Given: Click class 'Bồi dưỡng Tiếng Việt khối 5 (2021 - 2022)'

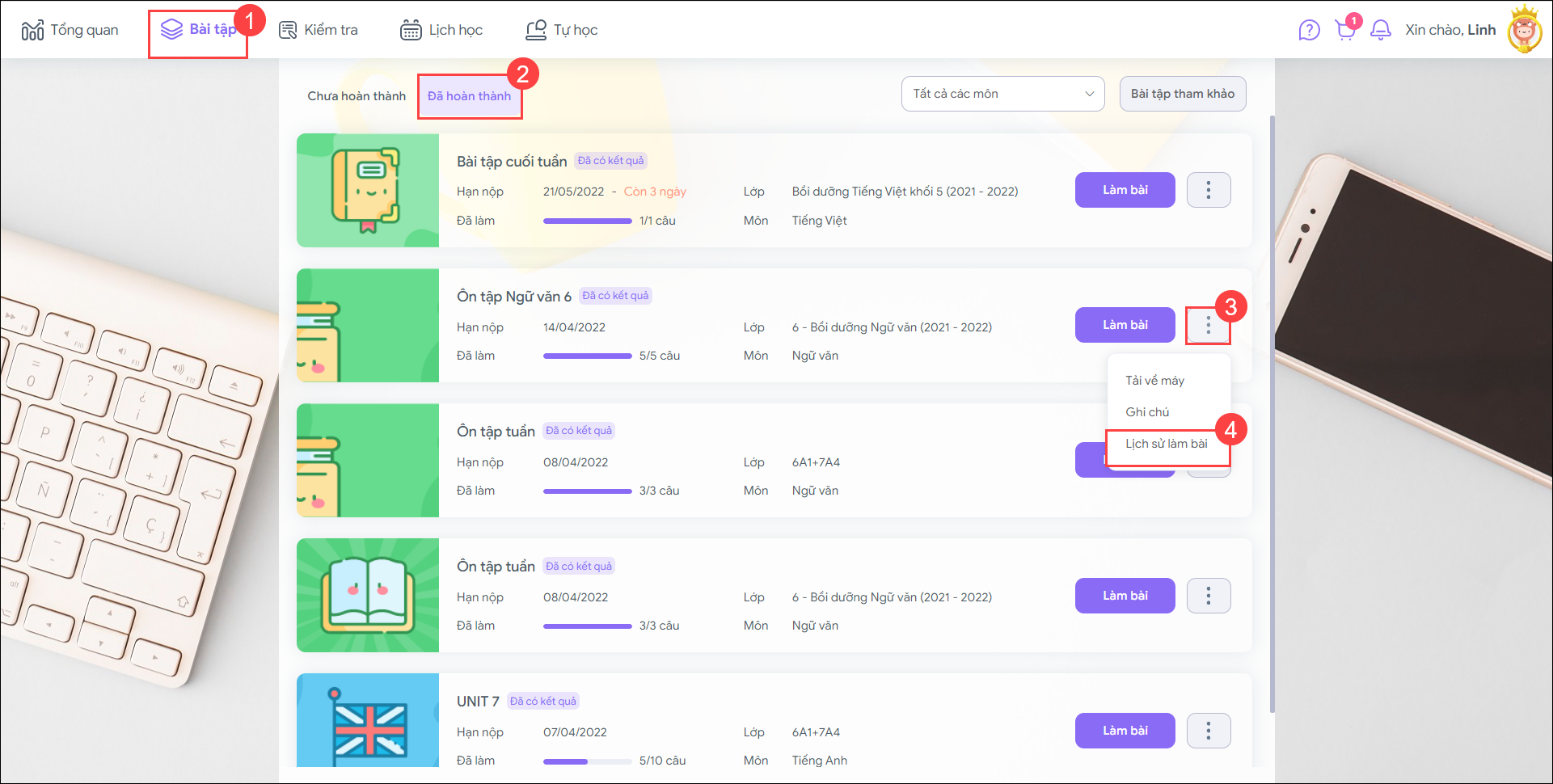Looking at the screenshot, I should (x=905, y=192).
